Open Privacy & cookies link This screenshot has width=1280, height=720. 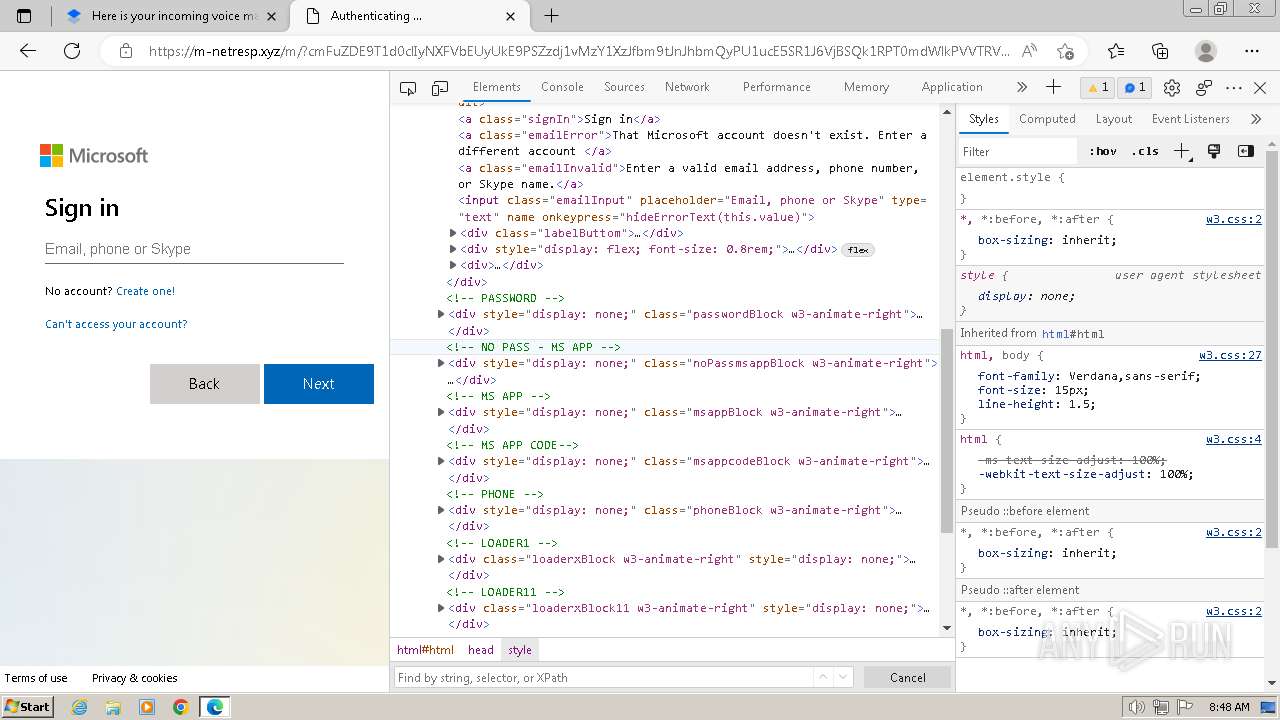pyautogui.click(x=135, y=678)
